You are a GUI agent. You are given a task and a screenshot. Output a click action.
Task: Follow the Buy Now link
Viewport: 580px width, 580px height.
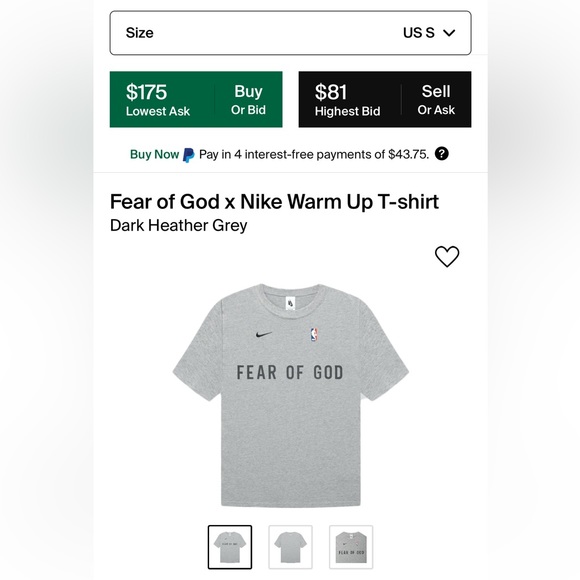154,154
